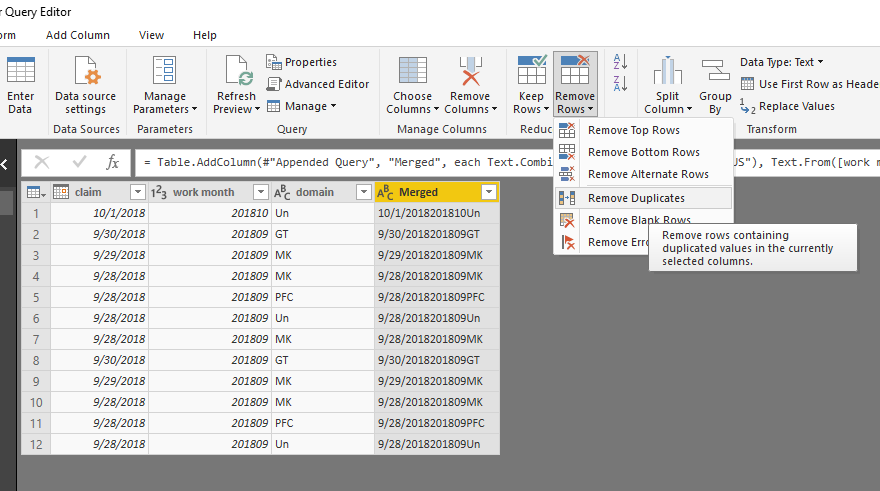Cancel the formula edit with X
Screen dimensions: 880x491
[42, 162]
